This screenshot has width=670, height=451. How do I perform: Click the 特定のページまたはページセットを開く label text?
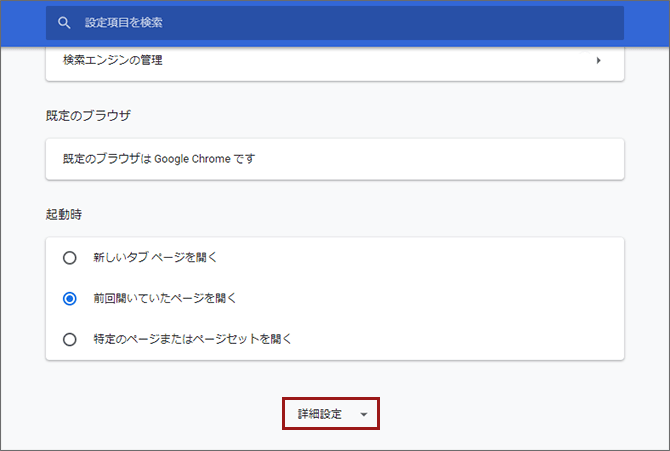point(192,339)
